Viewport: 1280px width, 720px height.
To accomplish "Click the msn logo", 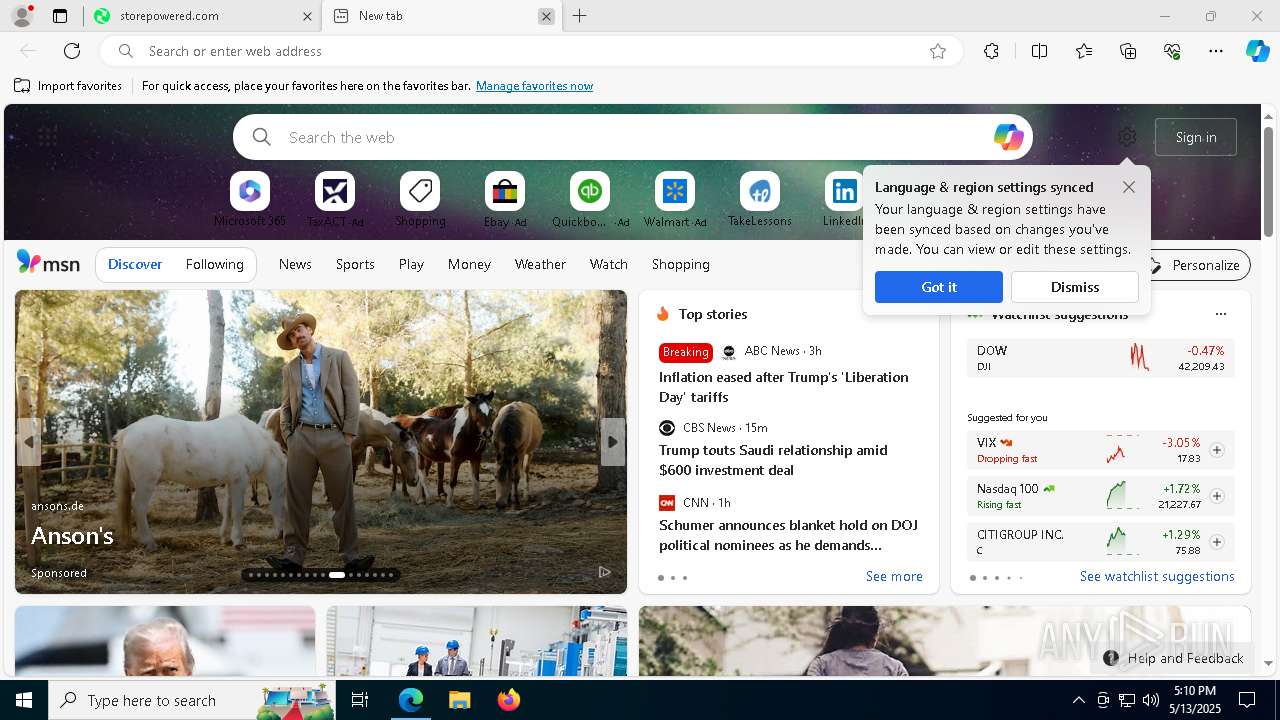I will [48, 263].
